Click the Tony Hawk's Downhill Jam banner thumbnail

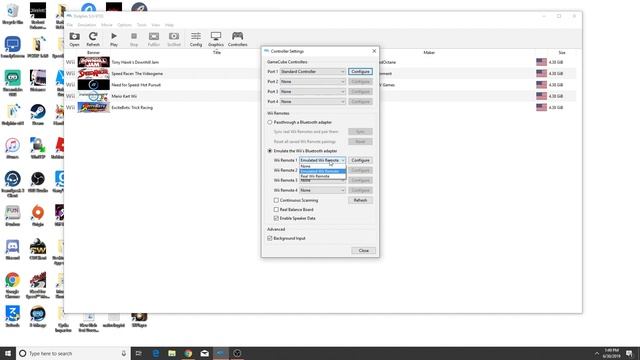(x=93, y=62)
